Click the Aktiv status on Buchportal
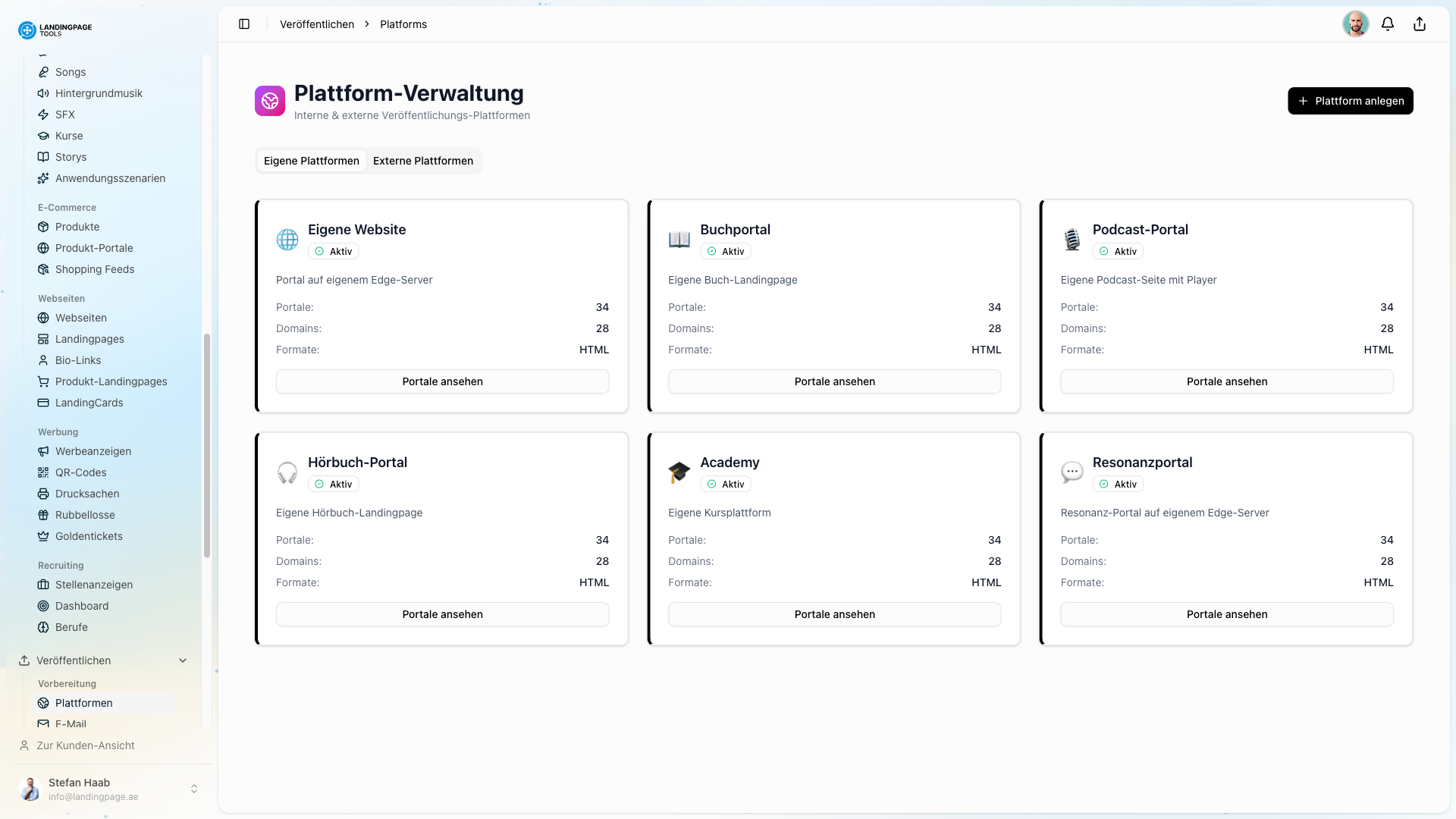Viewport: 1456px width, 819px height. coord(725,251)
